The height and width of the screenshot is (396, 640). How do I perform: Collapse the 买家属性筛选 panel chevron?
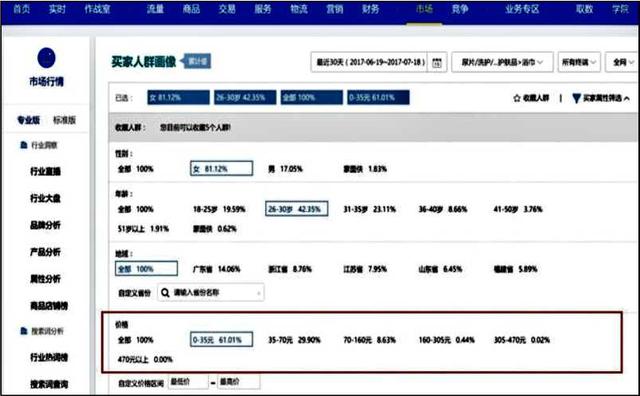627,98
